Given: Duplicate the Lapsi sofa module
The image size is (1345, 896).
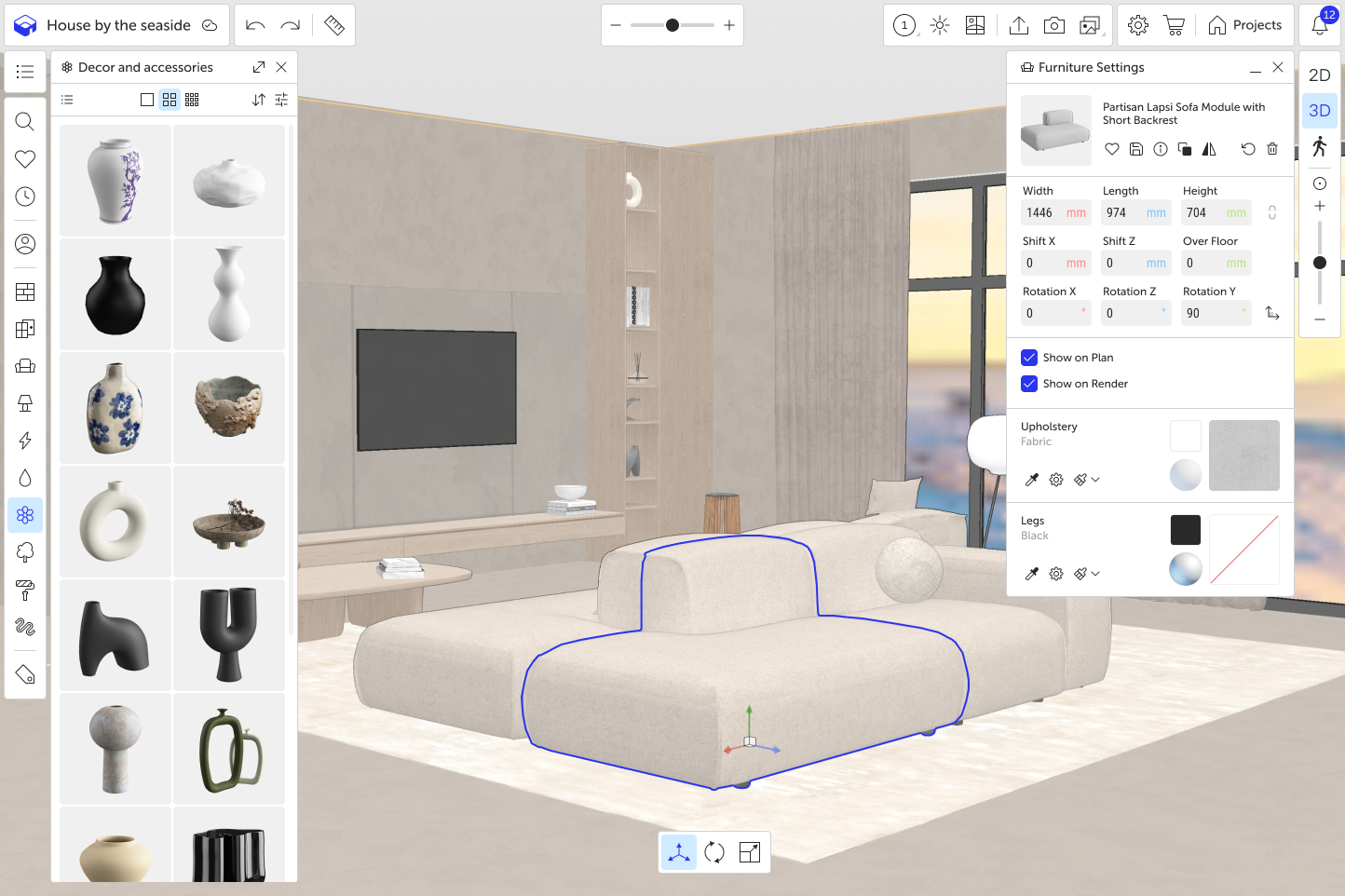Looking at the screenshot, I should (x=1184, y=149).
